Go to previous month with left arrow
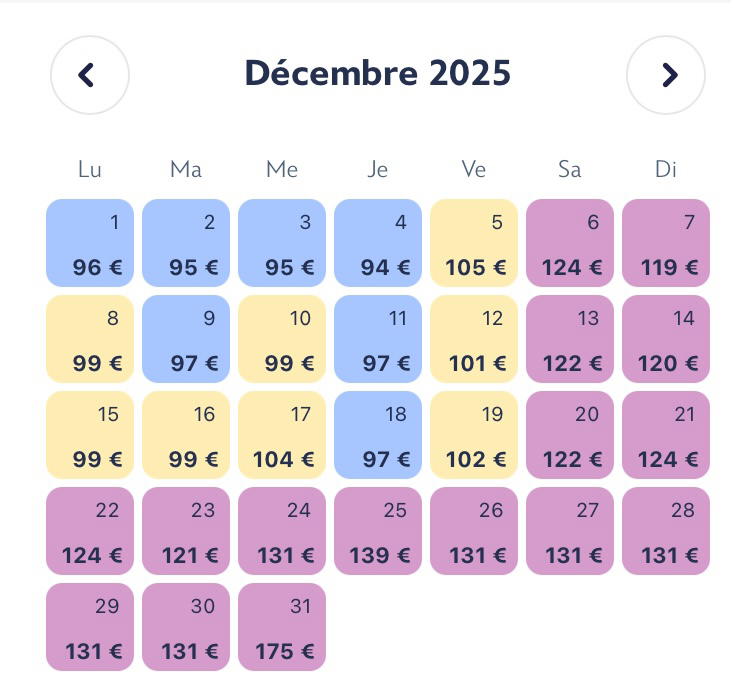The height and width of the screenshot is (700, 731). pos(89,75)
